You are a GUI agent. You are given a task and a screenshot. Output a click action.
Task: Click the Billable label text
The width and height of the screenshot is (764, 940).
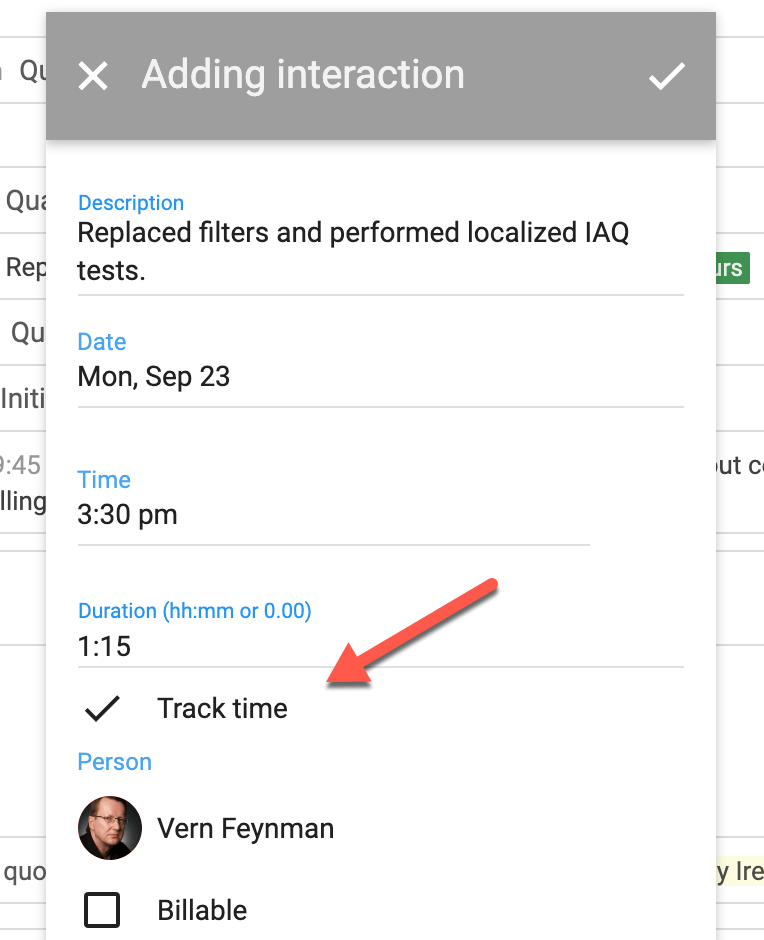(202, 910)
